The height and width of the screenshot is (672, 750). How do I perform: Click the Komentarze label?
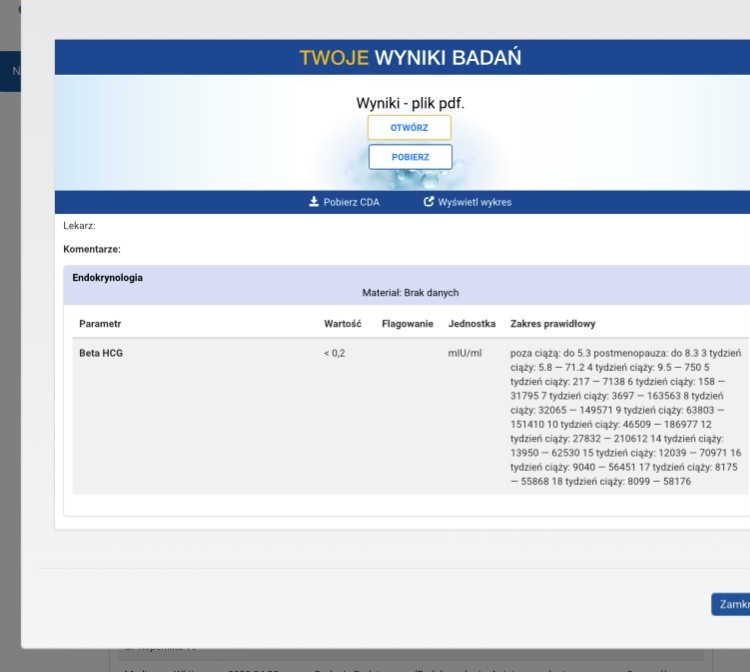(x=92, y=248)
